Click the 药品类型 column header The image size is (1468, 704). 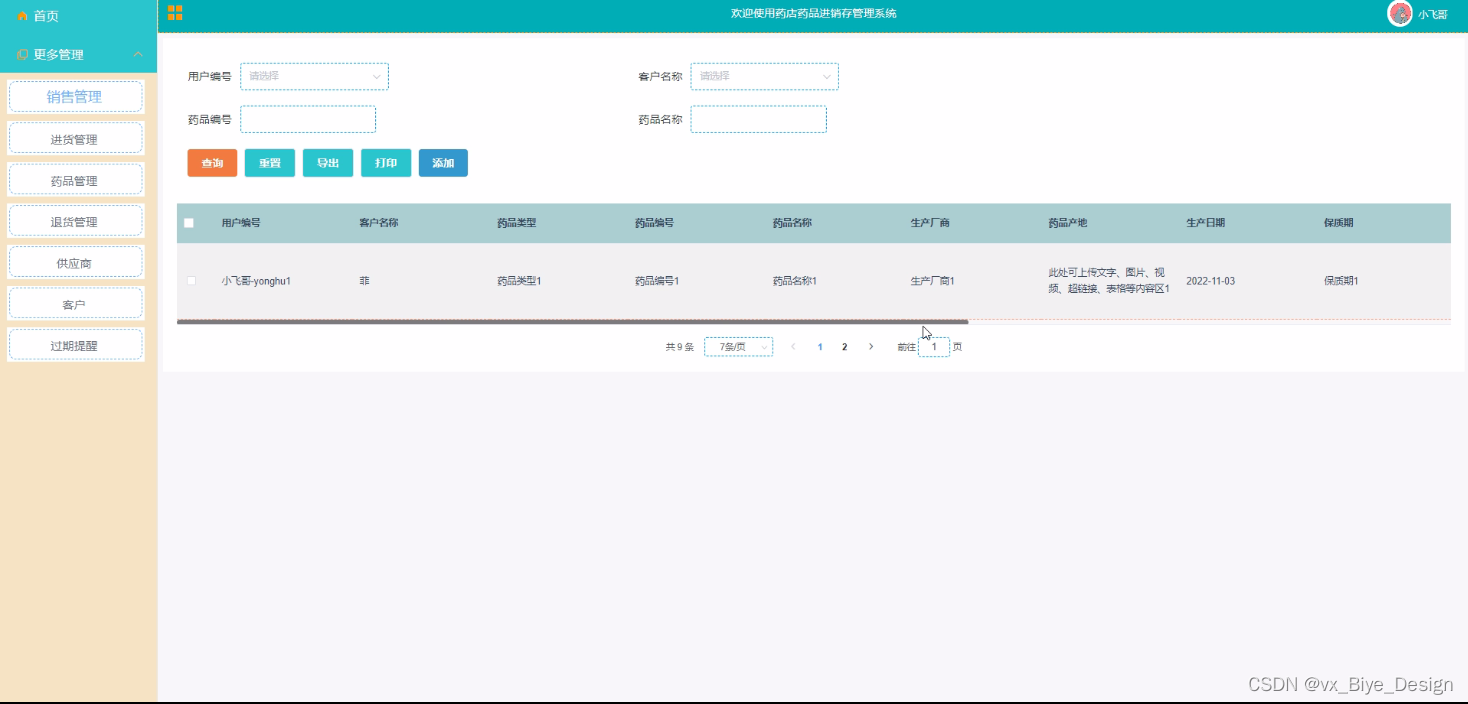(x=517, y=223)
